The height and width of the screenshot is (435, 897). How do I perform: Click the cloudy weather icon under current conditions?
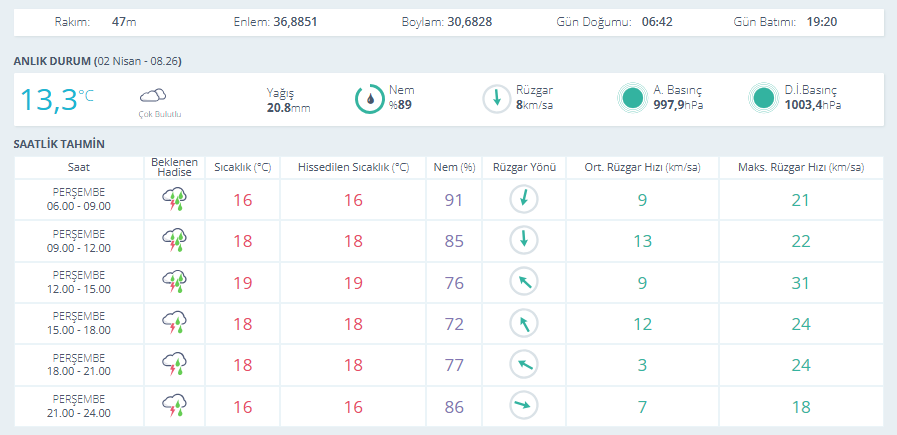point(152,96)
